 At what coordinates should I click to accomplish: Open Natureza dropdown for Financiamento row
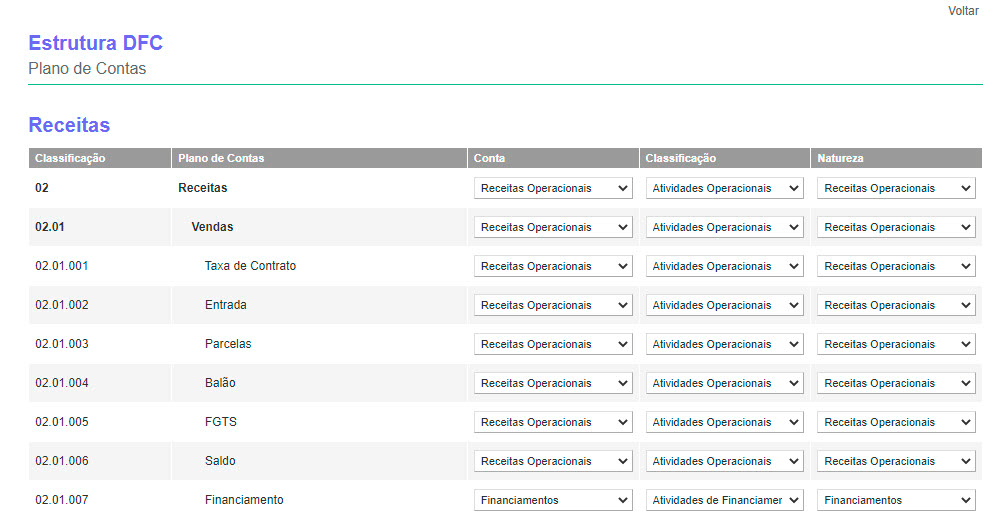point(896,500)
